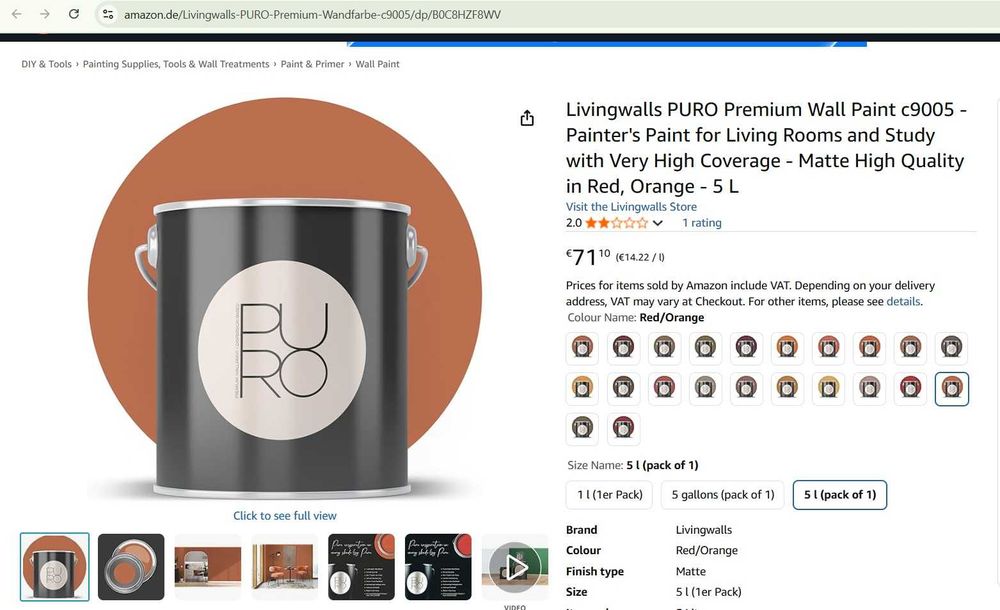The width and height of the screenshot is (1000, 610).
Task: Go back using the browser back arrow
Action: pos(17,13)
